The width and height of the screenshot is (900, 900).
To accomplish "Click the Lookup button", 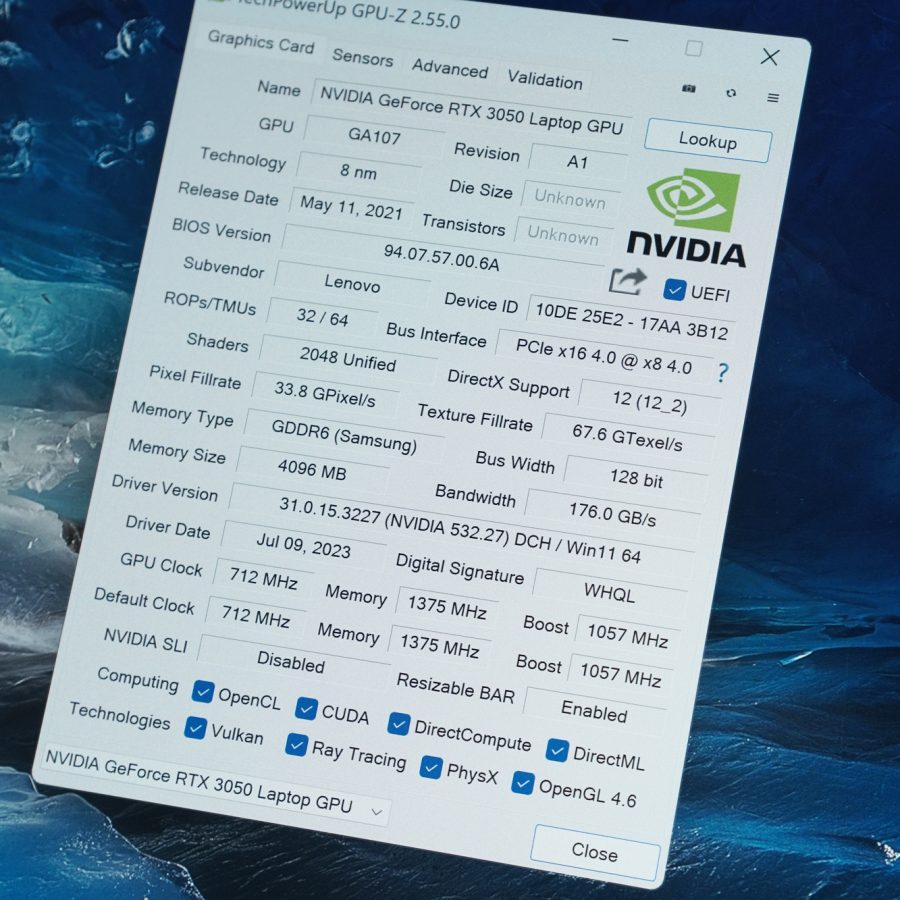I will point(708,140).
